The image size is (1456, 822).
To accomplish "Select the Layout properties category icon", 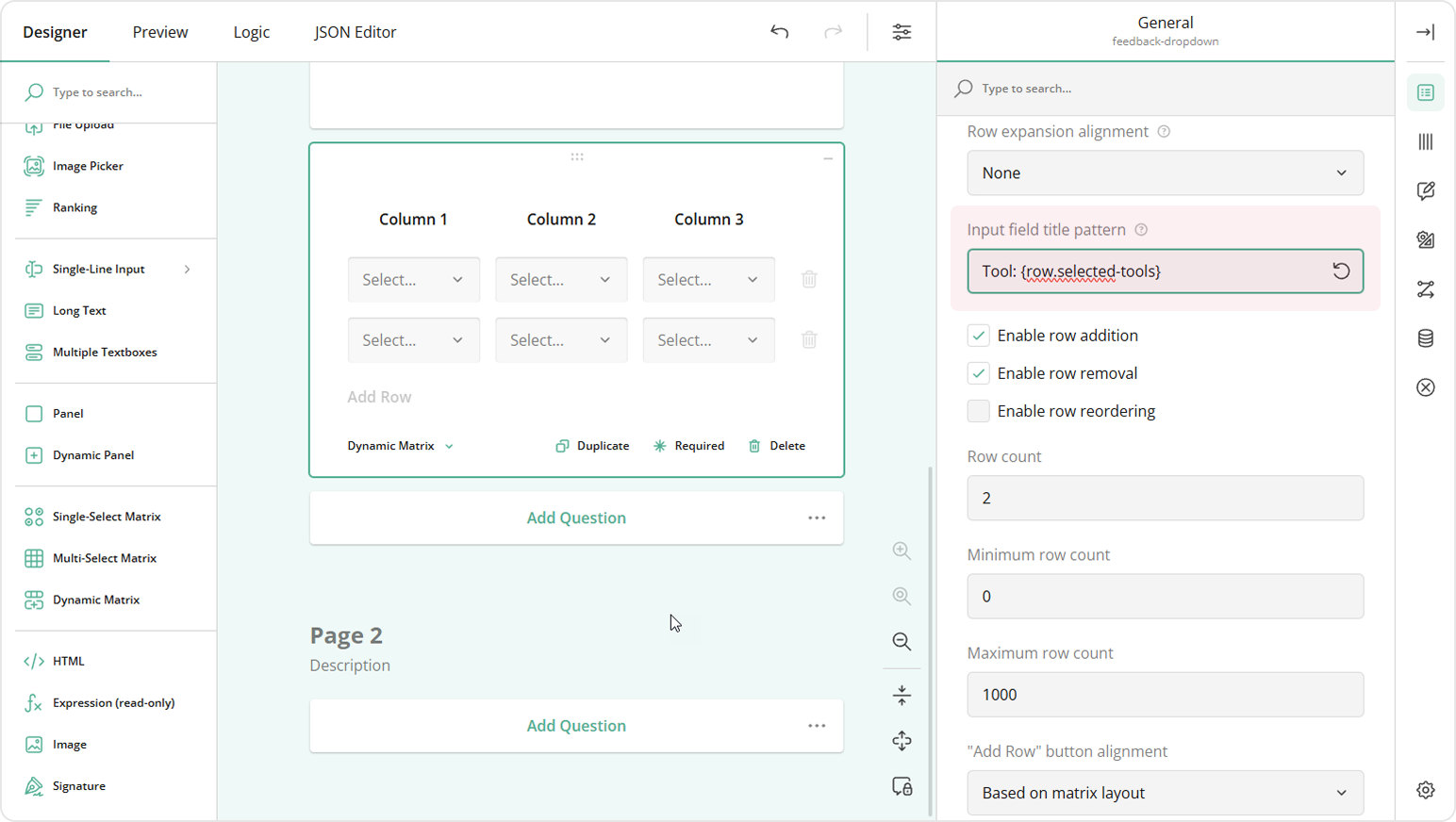I will click(x=1426, y=141).
